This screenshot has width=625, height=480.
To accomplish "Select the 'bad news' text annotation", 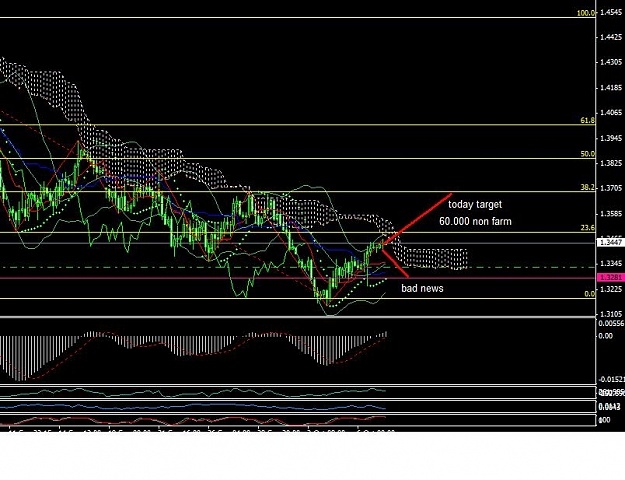I will (422, 288).
